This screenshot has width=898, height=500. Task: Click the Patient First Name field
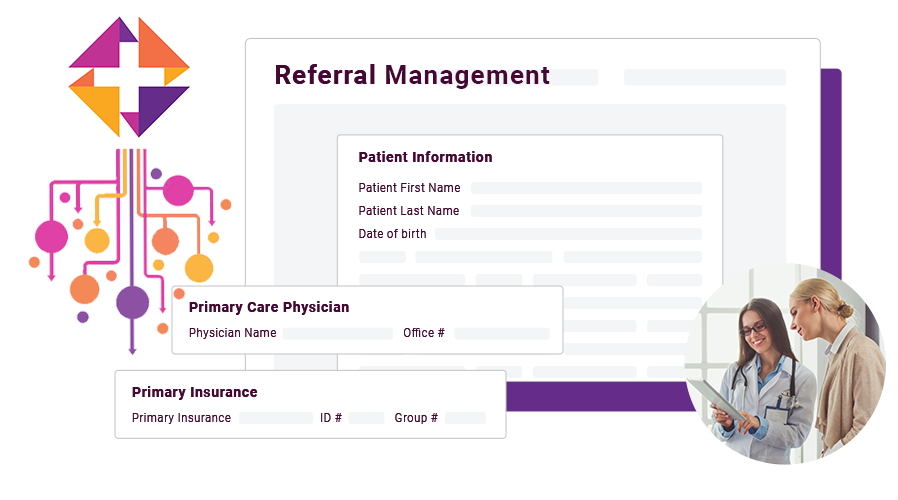[586, 188]
